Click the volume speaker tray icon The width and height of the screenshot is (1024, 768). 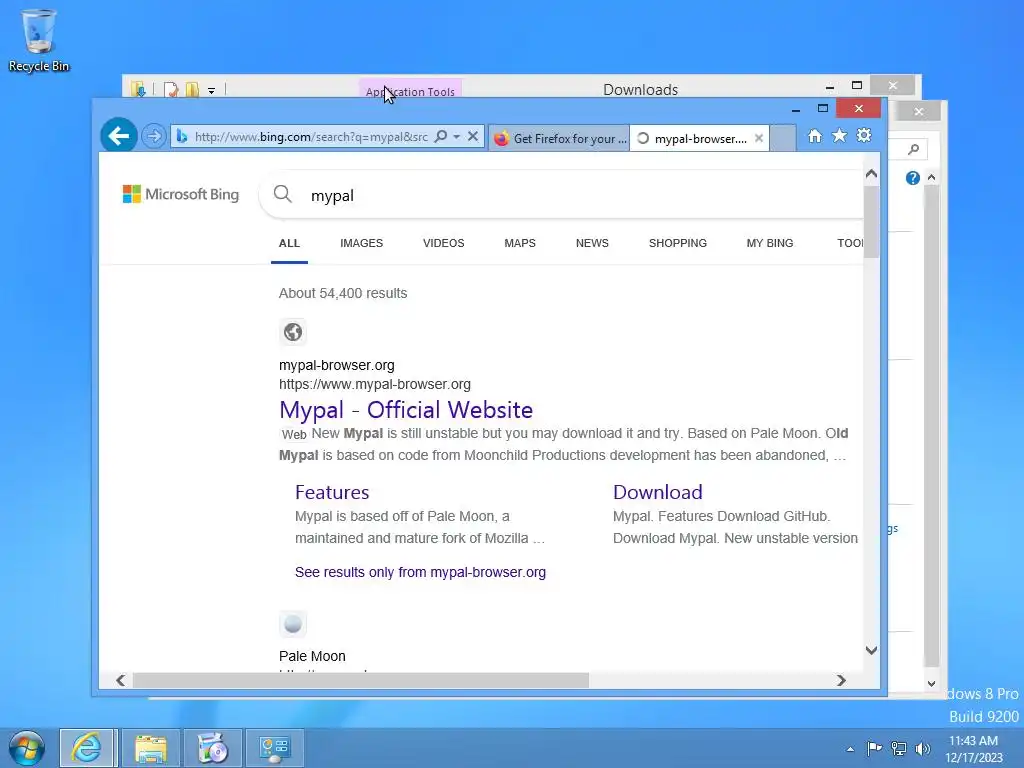pyautogui.click(x=923, y=748)
